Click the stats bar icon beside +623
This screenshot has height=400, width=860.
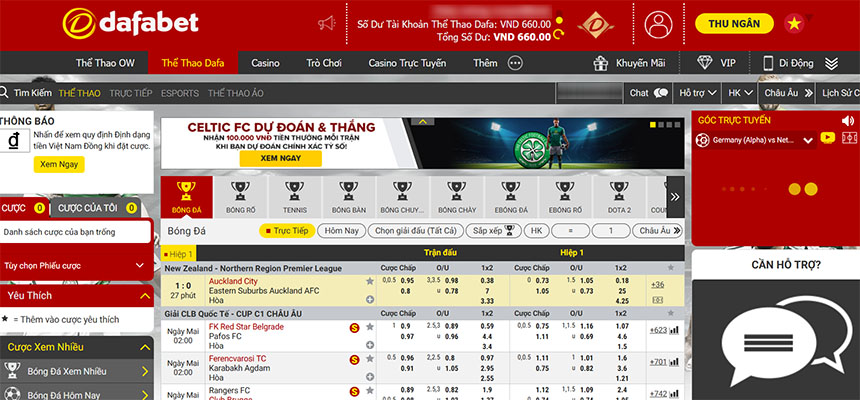[675, 330]
